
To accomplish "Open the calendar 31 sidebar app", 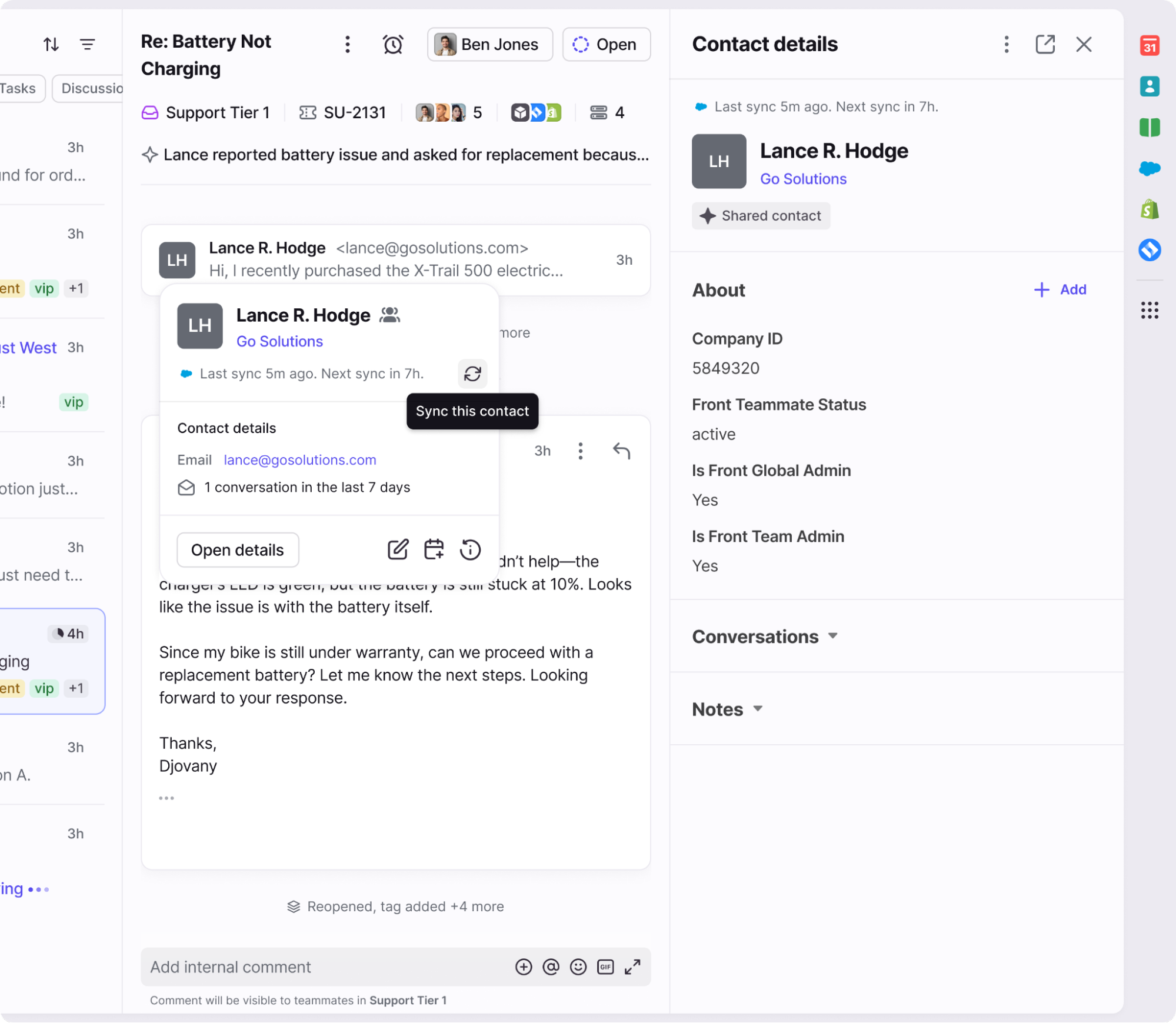I will pos(1149,45).
